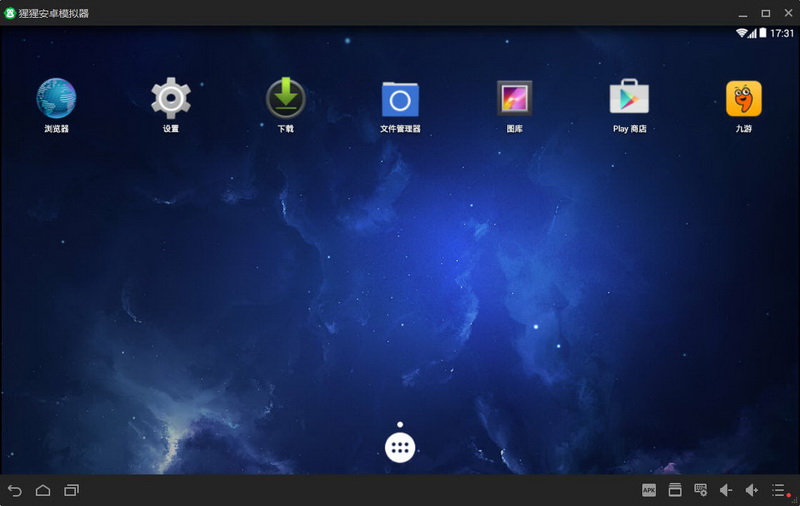Open the app drawer grid button

click(400, 447)
